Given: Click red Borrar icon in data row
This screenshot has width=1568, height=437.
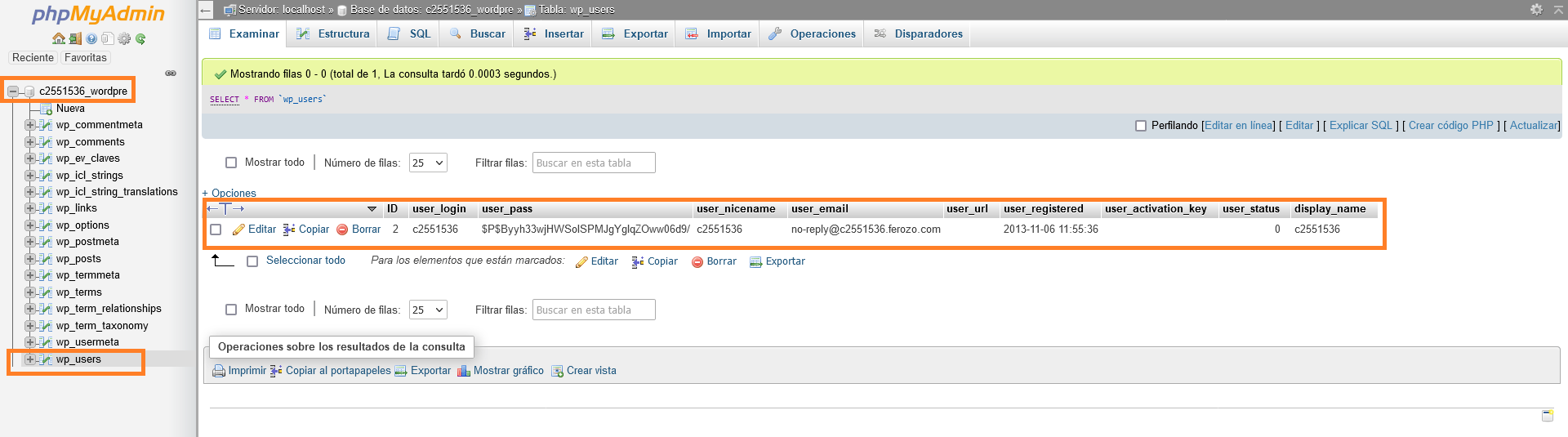Looking at the screenshot, I should click(343, 230).
